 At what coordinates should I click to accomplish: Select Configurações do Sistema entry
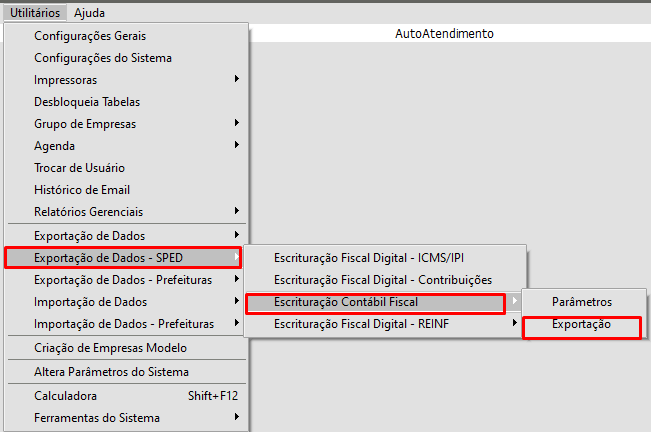coord(126,58)
